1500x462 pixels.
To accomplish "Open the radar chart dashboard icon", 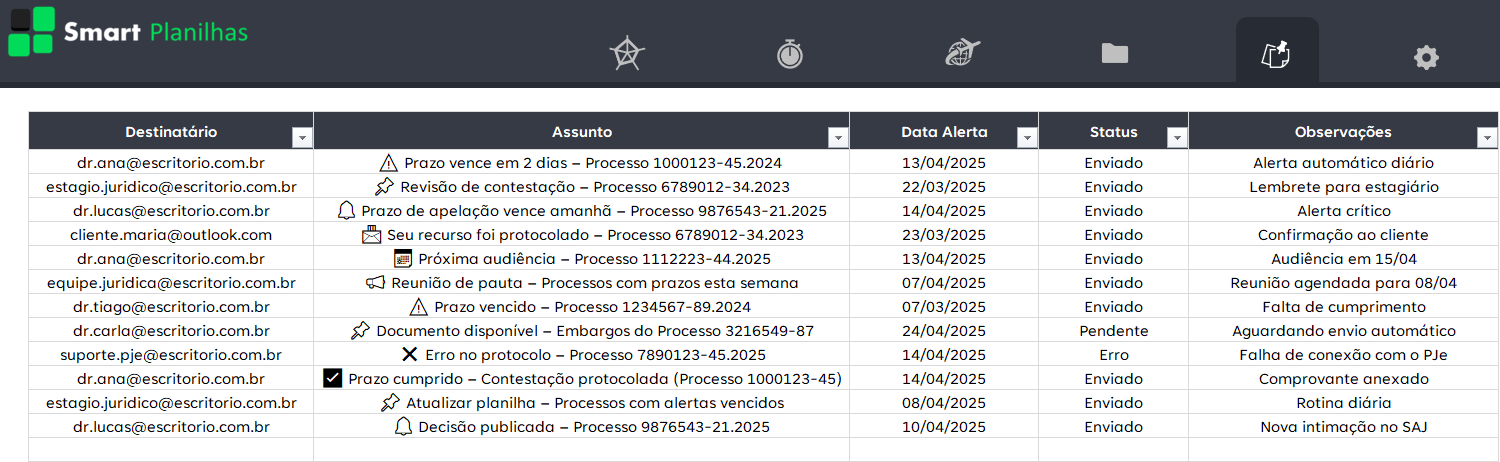I will tap(627, 53).
